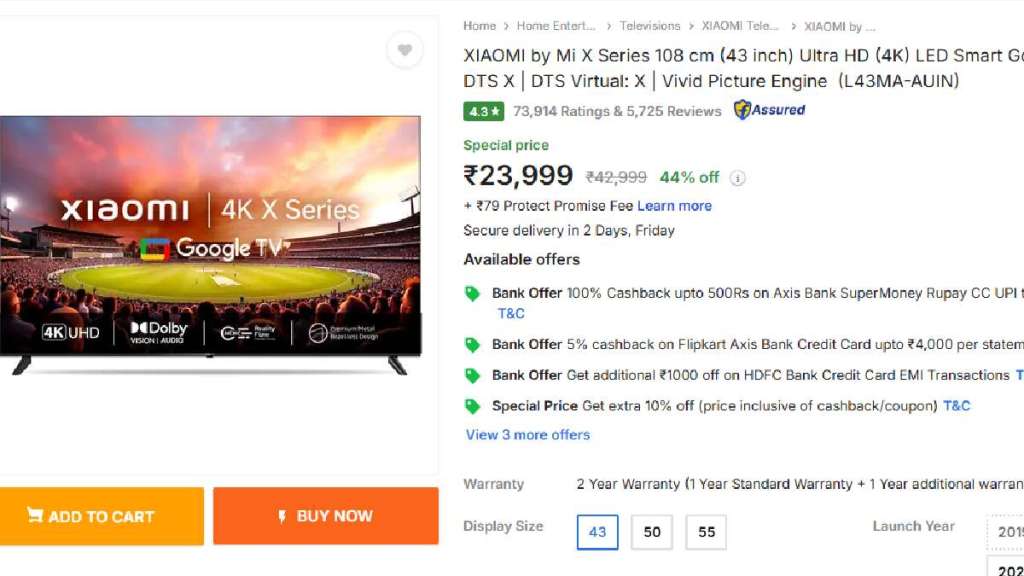Select the 50 inch display size

[x=652, y=532]
